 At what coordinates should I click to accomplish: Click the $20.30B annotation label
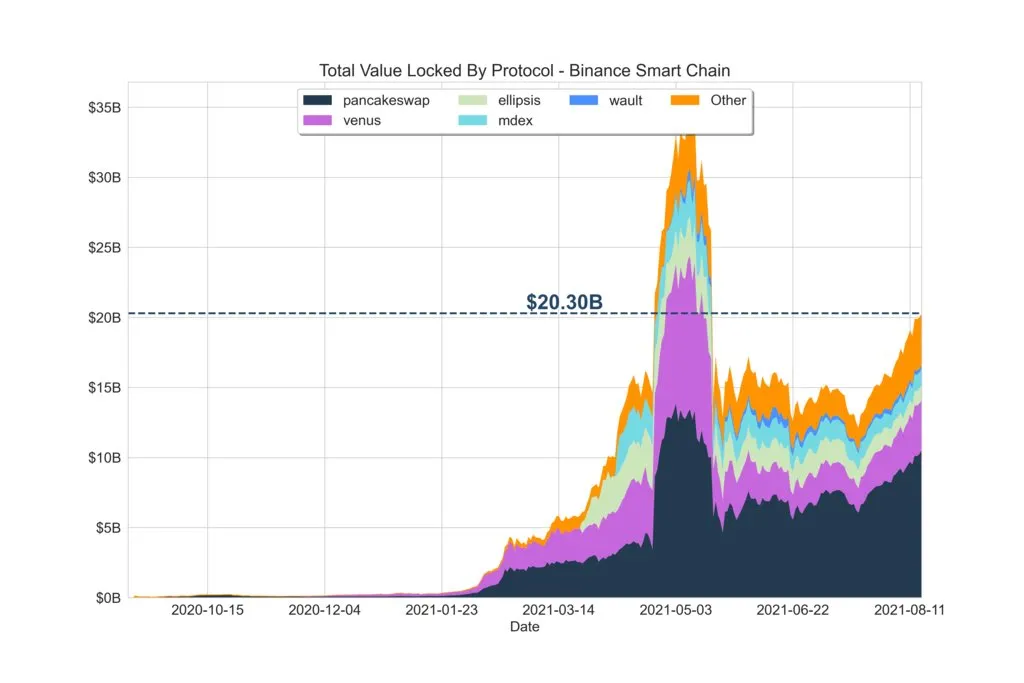(x=564, y=302)
